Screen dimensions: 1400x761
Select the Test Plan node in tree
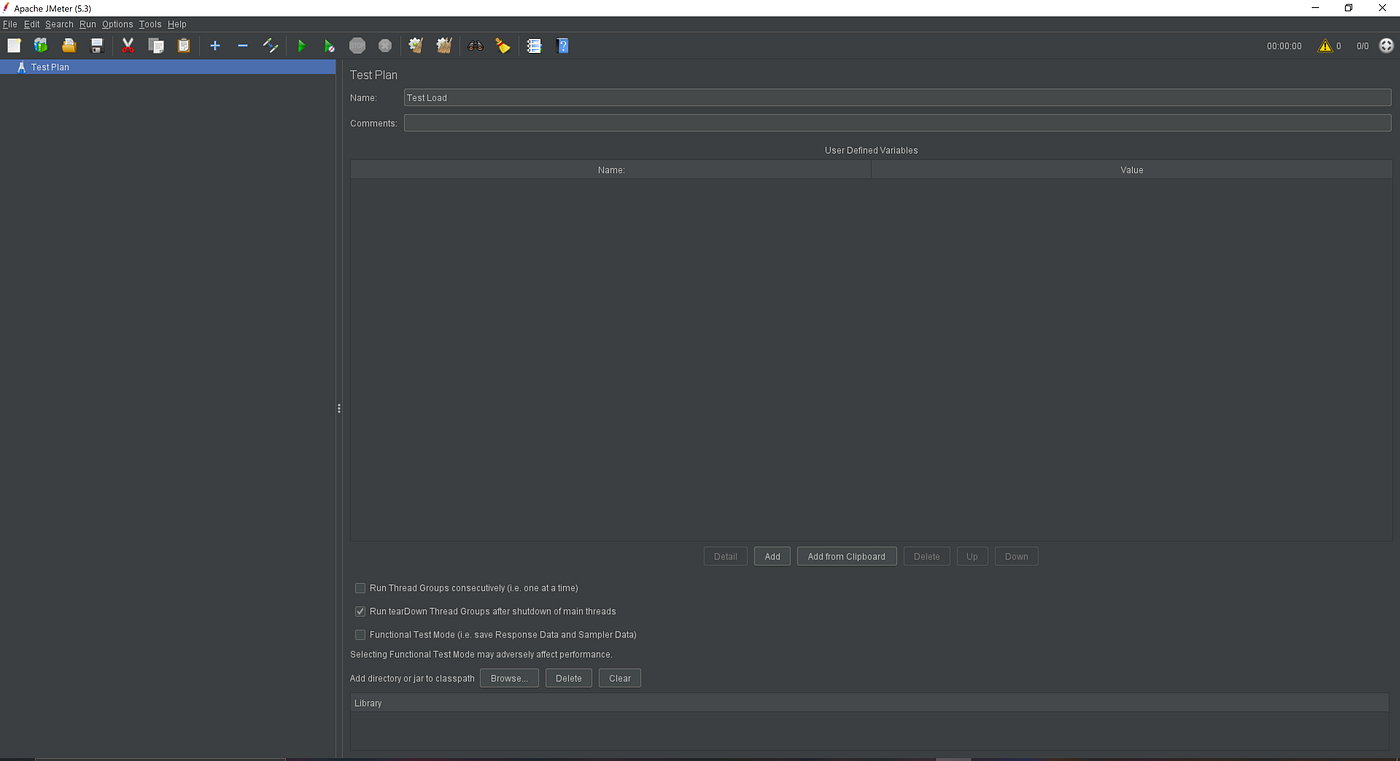[168, 67]
